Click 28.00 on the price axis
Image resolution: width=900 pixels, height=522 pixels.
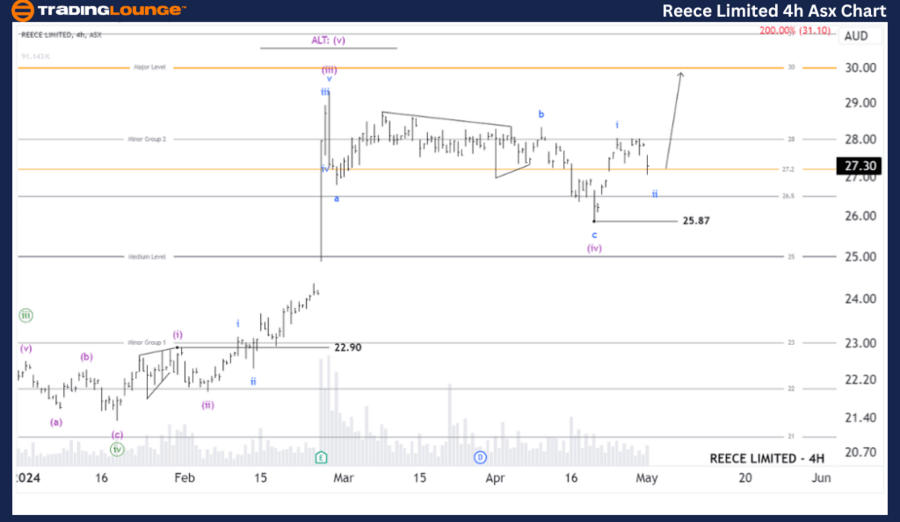tap(860, 140)
